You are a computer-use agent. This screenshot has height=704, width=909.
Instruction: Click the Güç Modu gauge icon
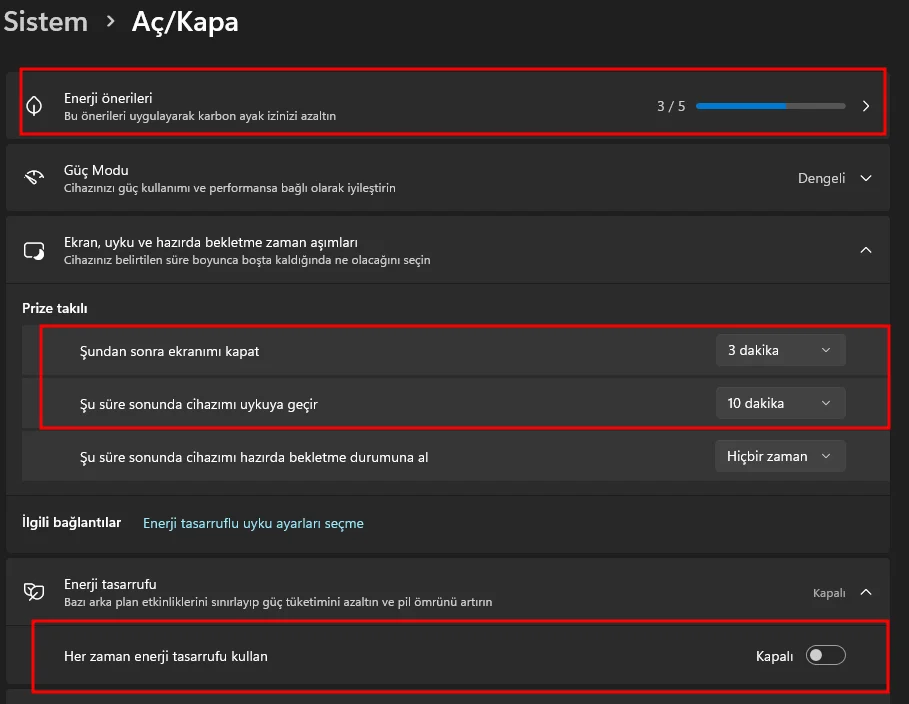pyautogui.click(x=35, y=178)
